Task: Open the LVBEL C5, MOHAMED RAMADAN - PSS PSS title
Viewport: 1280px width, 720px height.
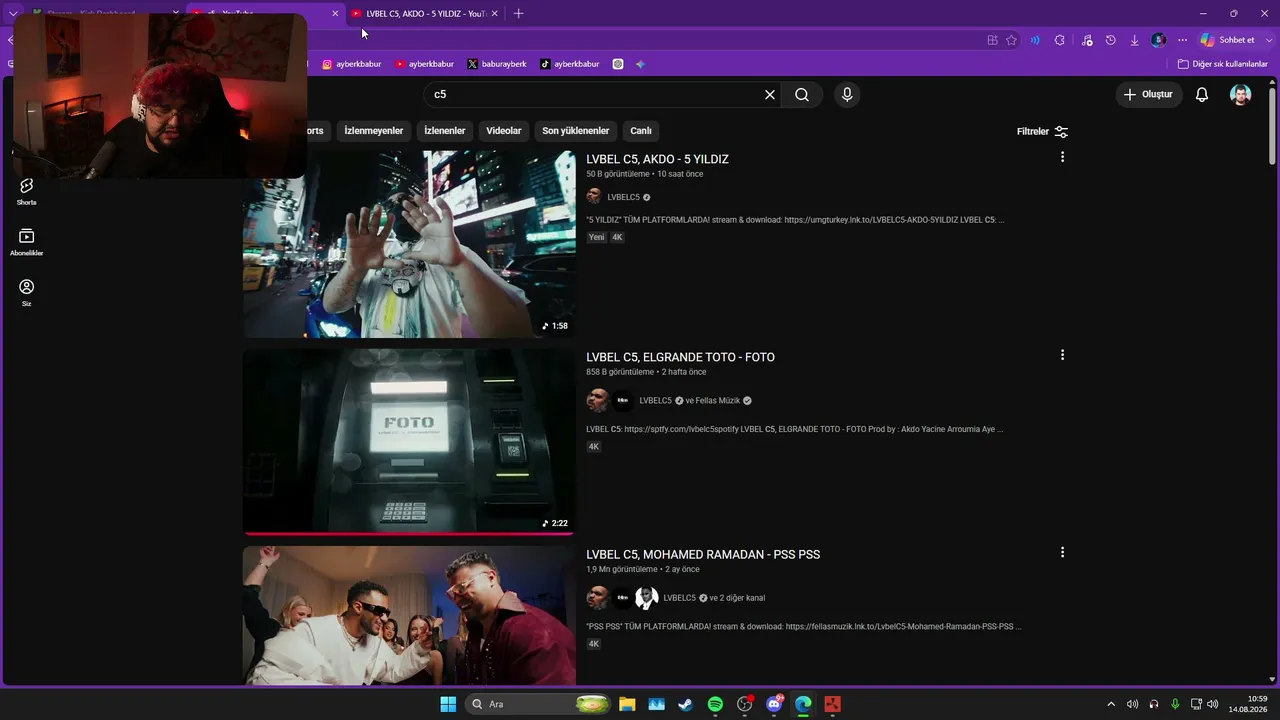Action: pos(703,554)
